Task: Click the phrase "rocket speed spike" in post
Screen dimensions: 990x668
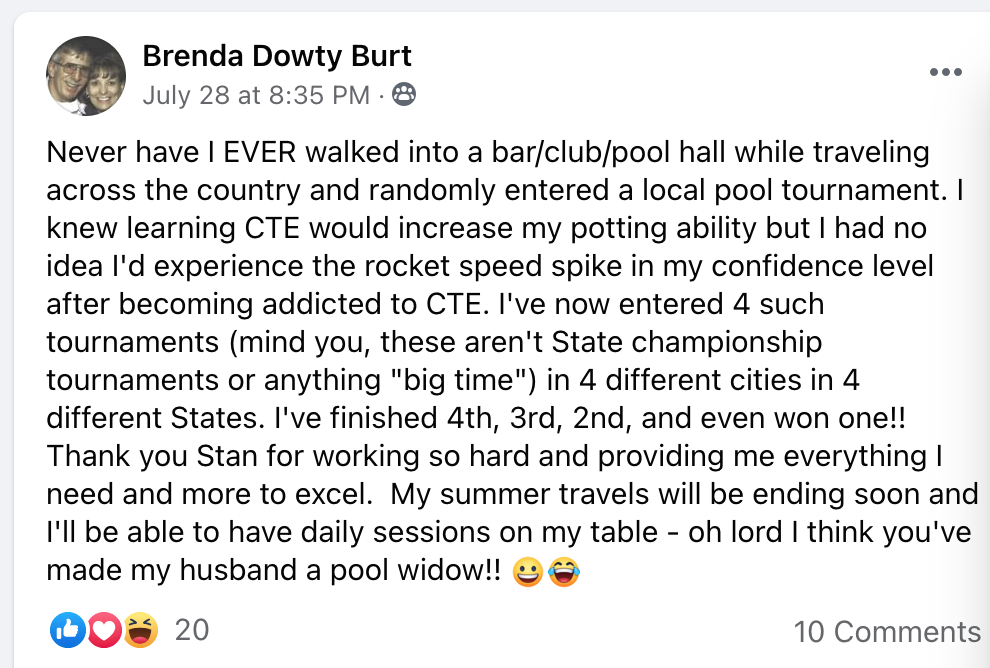Action: (498, 266)
